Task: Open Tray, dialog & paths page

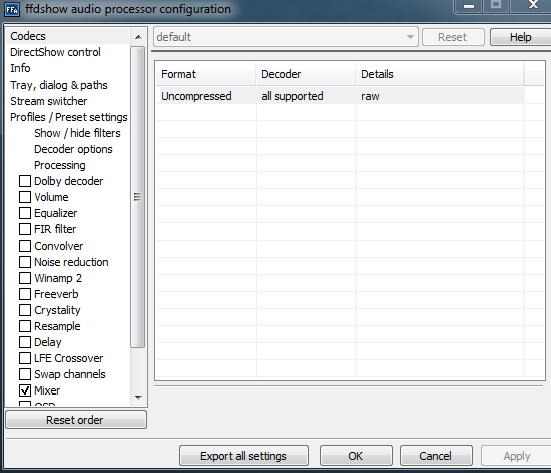Action: tap(59, 85)
